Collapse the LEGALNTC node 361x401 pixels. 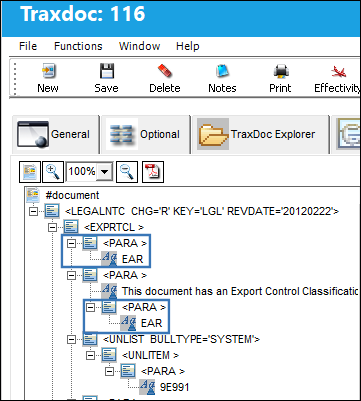point(33,211)
